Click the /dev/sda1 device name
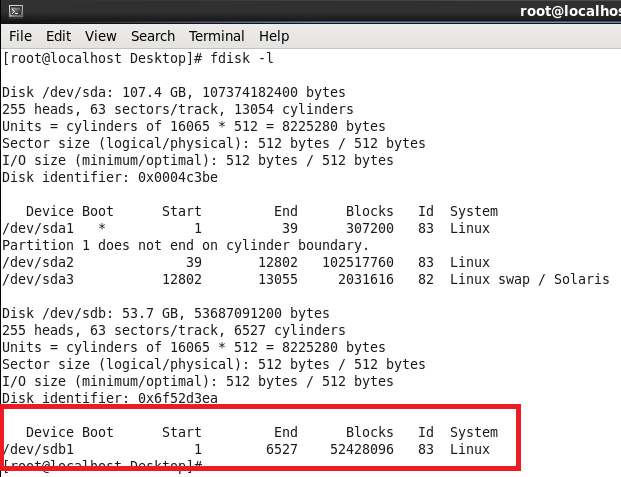This screenshot has height=477, width=621. click(38, 229)
